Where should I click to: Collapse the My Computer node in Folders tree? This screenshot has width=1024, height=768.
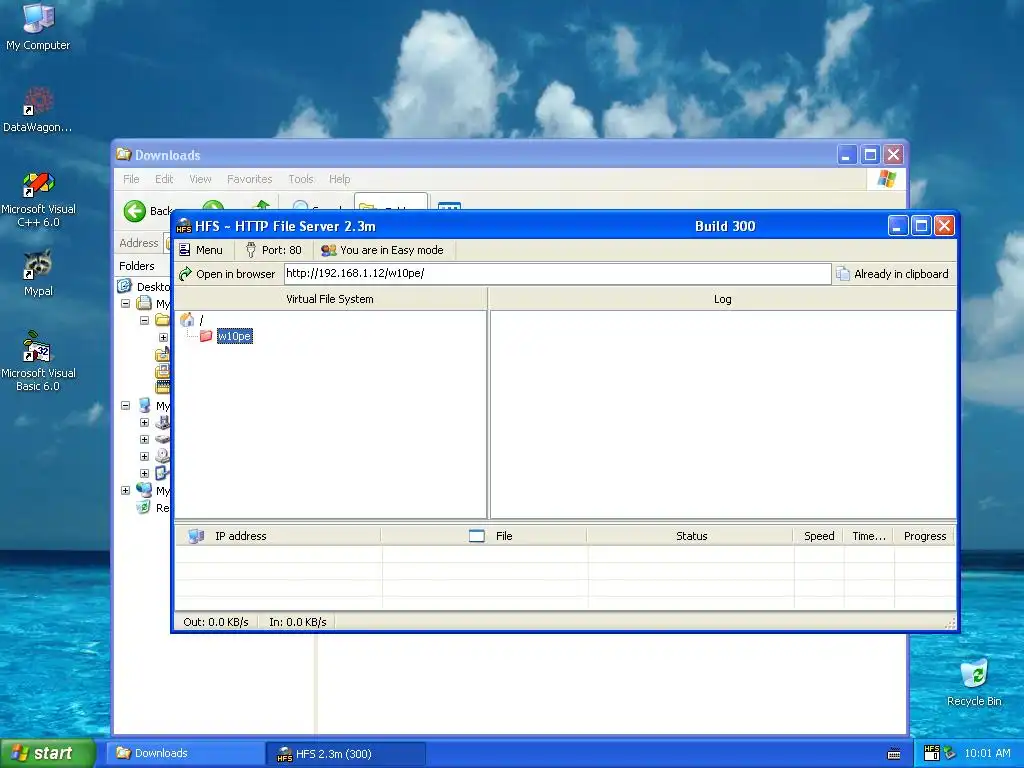[x=125, y=406]
